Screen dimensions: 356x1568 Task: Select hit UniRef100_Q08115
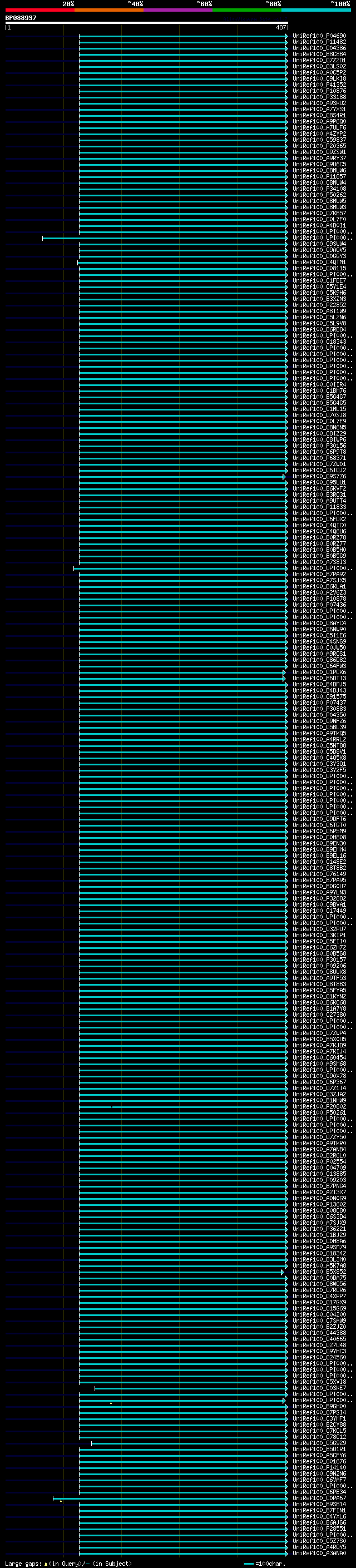pos(319,268)
